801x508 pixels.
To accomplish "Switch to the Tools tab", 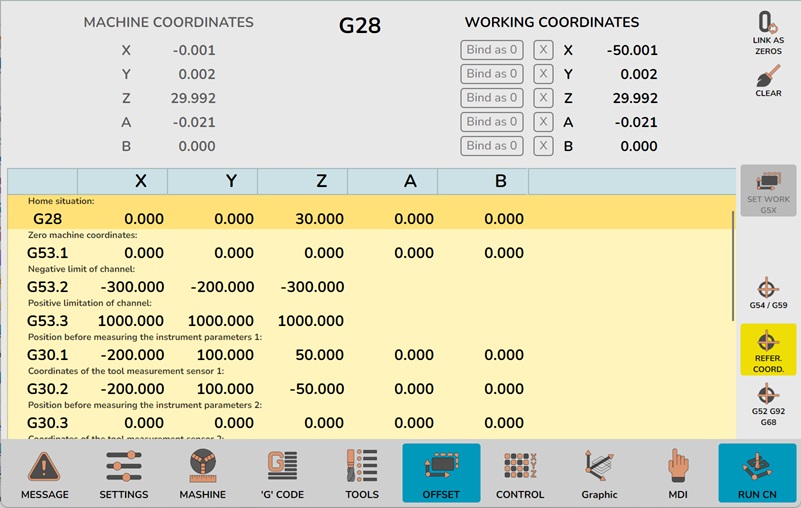I will click(361, 473).
